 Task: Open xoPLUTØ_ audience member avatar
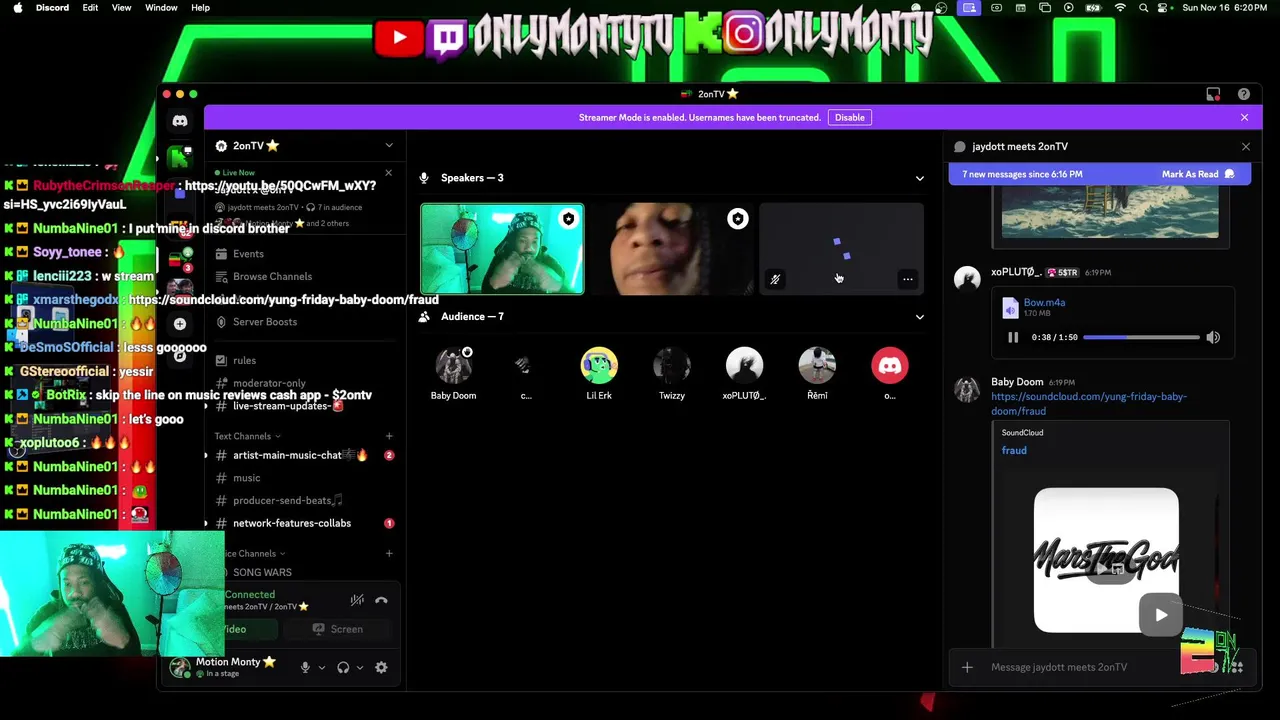point(744,365)
